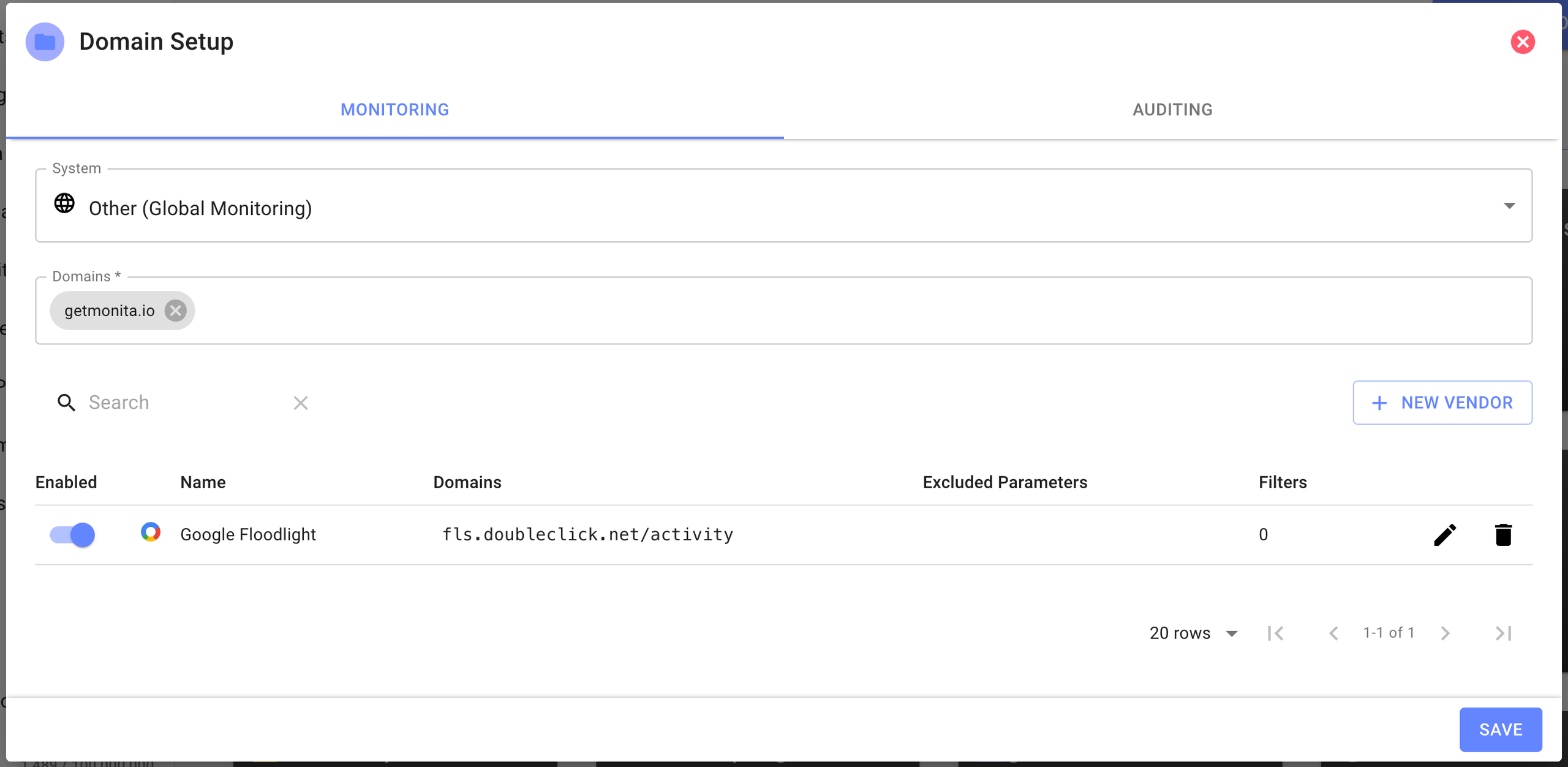This screenshot has width=1568, height=767.
Task: Clear the vendor search with the X icon
Action: [x=300, y=402]
